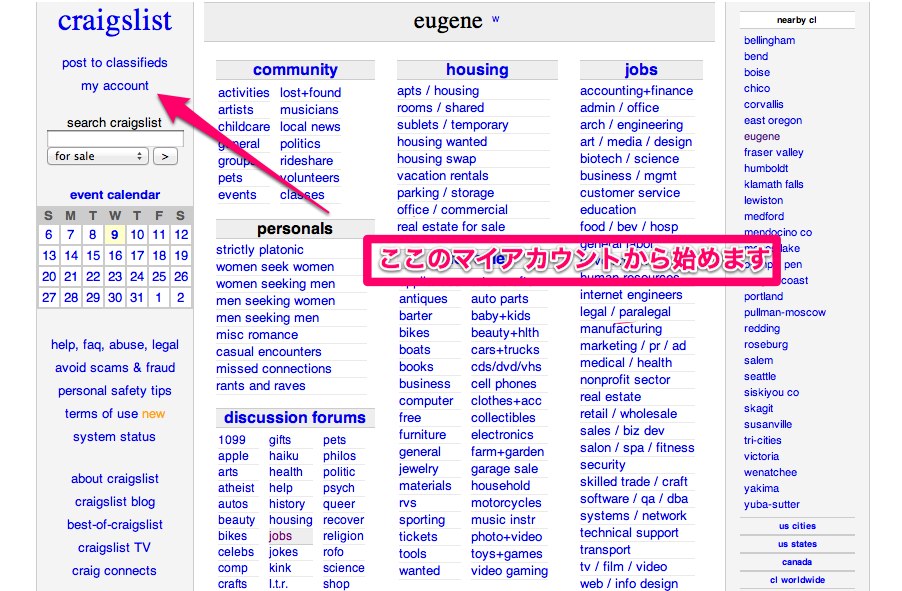Open 'vacation rentals' housing link
Screen dimensions: 902x591
point(442,176)
